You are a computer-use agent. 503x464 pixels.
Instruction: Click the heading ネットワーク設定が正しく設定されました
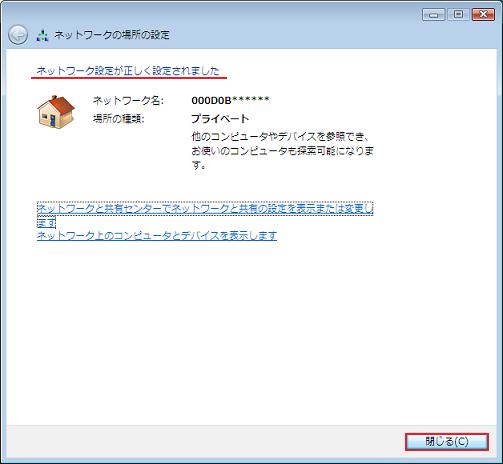[128, 71]
